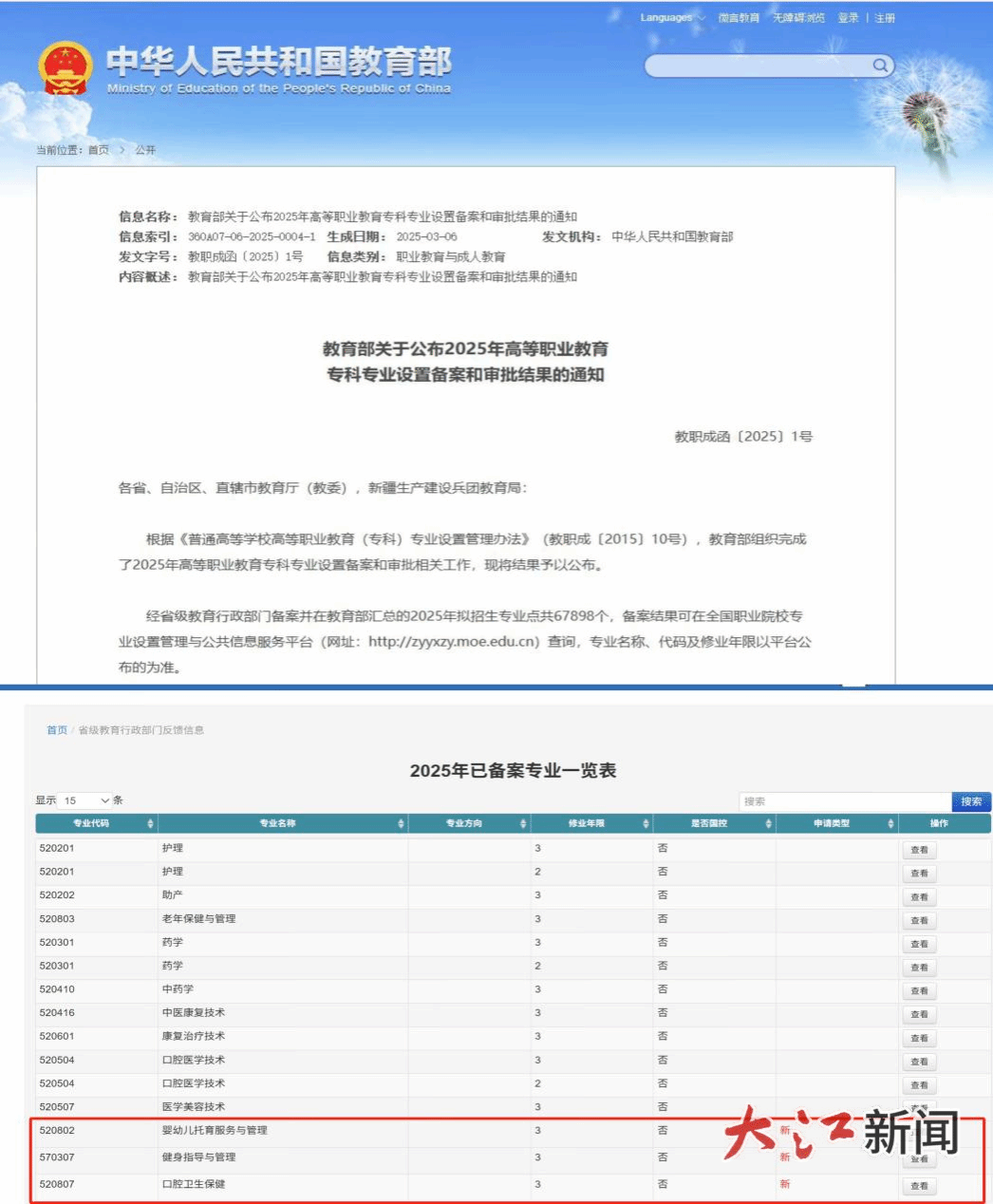The width and height of the screenshot is (993, 1204).
Task: Click 查看 for 口腔卫生保健 row
Action: 919,1186
